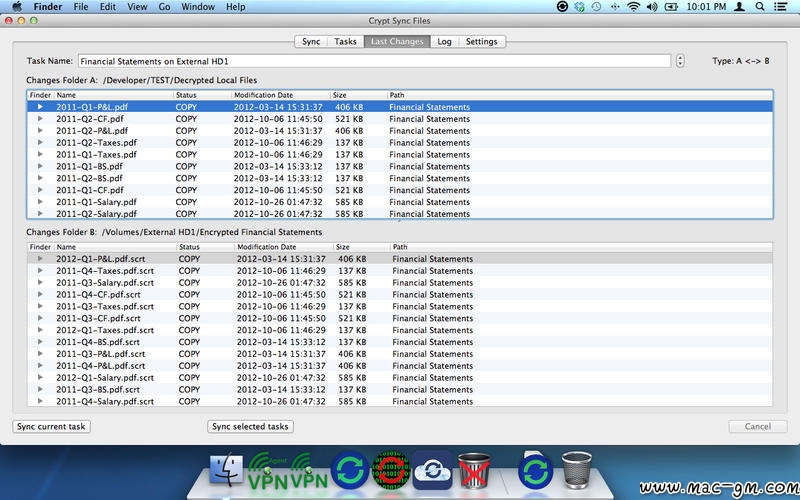Image resolution: width=800 pixels, height=500 pixels.
Task: Open the Help menu
Action: 236,7
